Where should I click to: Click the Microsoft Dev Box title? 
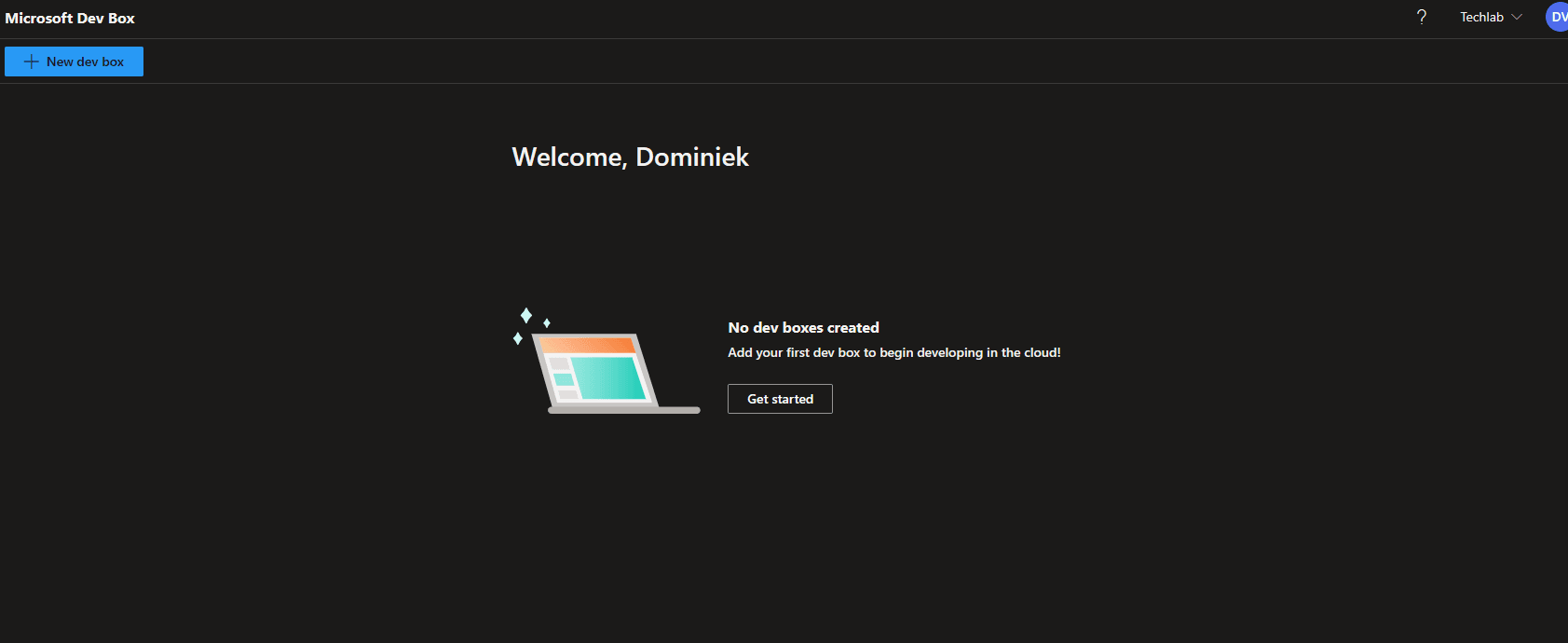coord(70,18)
